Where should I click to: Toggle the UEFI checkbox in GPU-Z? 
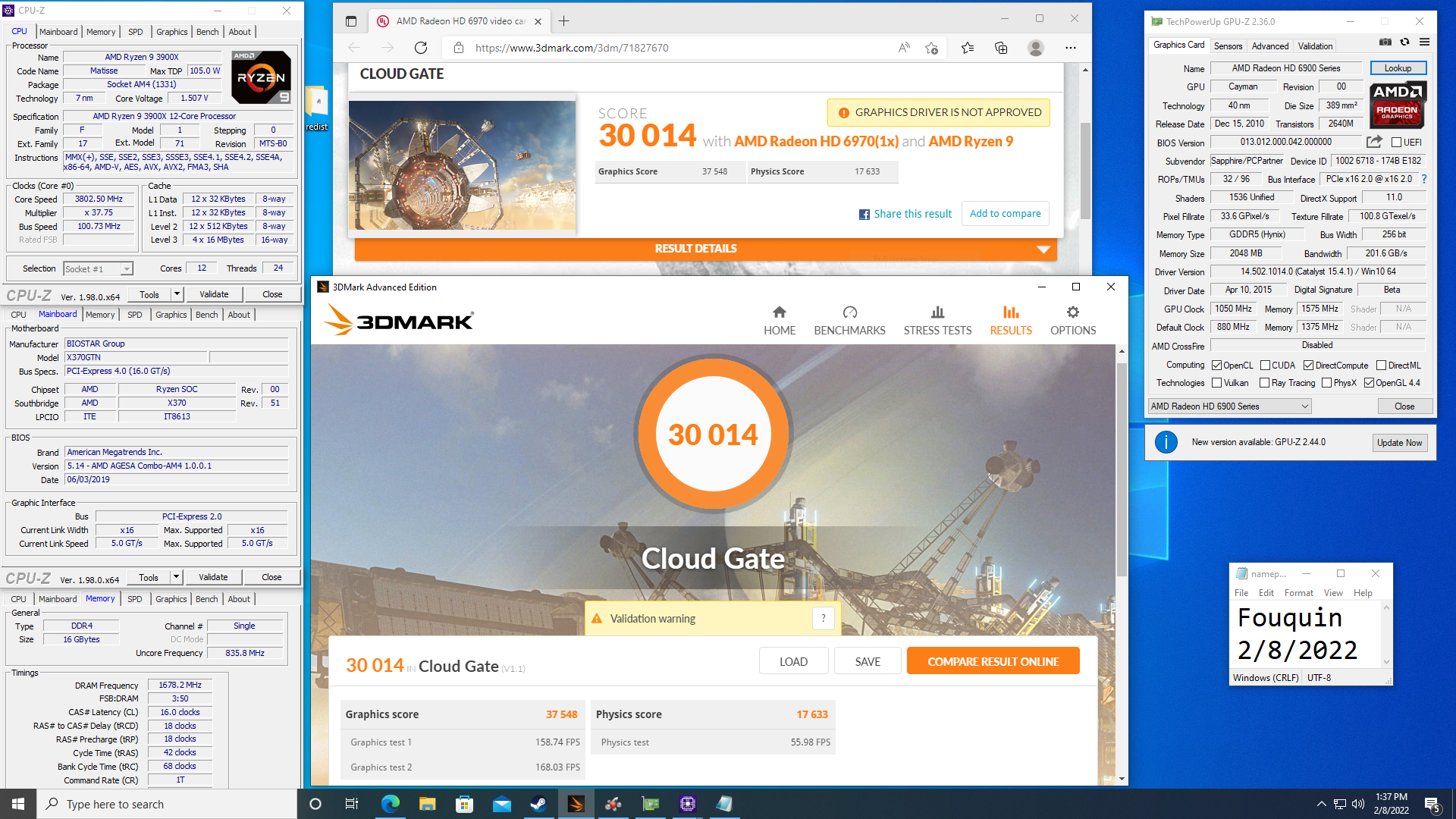(1396, 143)
